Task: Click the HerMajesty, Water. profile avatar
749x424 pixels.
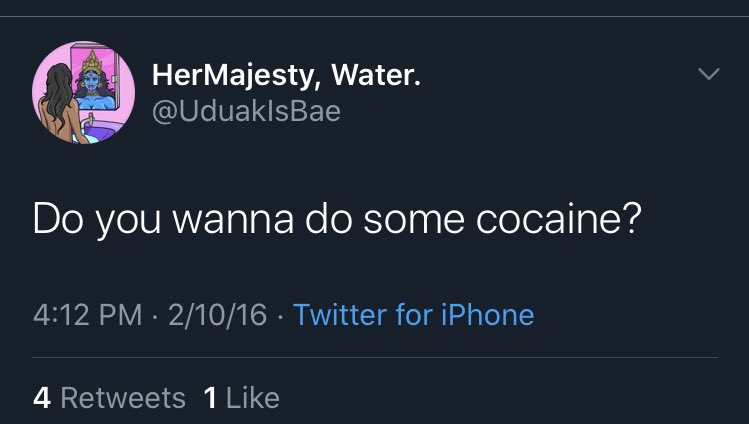Action: click(x=83, y=92)
